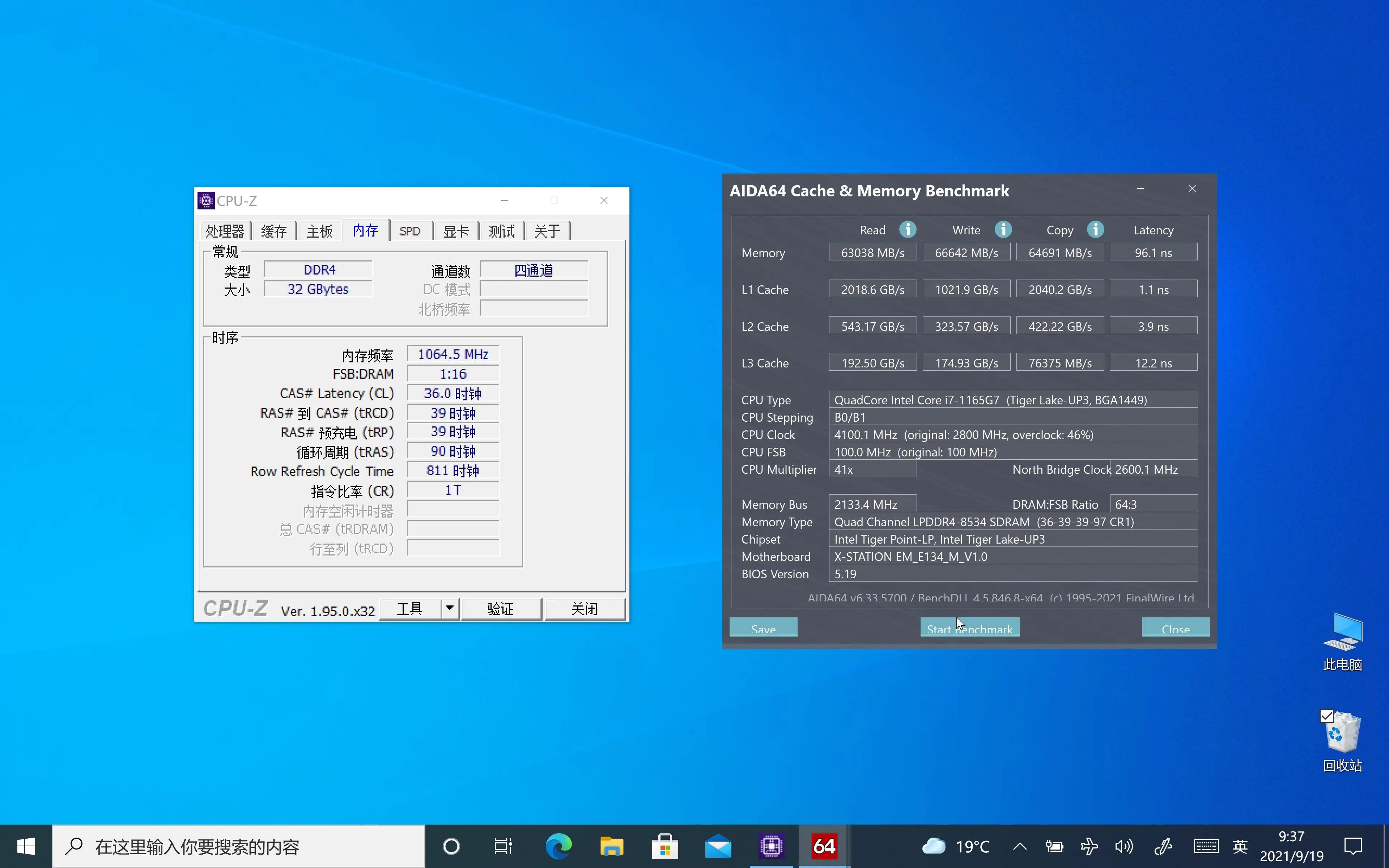1389x868 pixels.
Task: Expand the 工具 dropdown arrow in CPU-Z
Action: coord(449,608)
